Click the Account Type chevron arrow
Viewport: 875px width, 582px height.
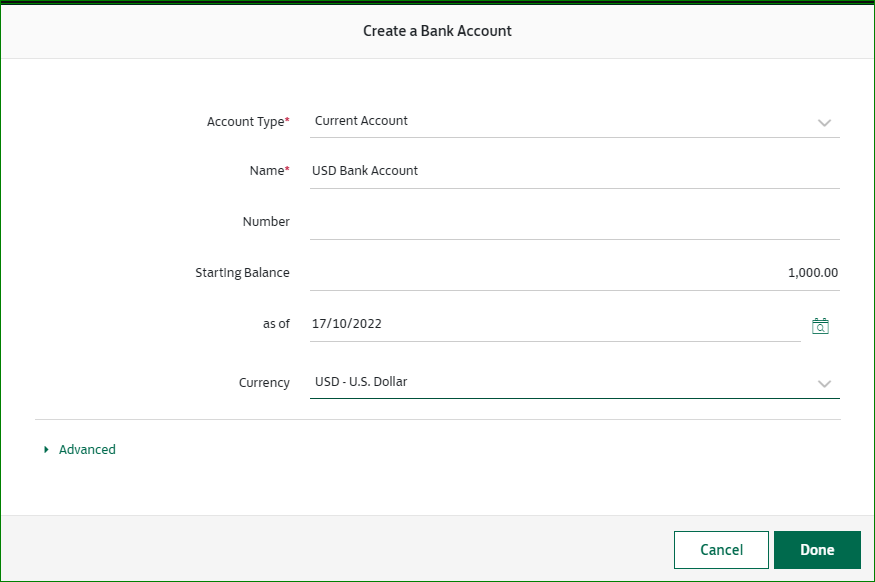tap(824, 122)
